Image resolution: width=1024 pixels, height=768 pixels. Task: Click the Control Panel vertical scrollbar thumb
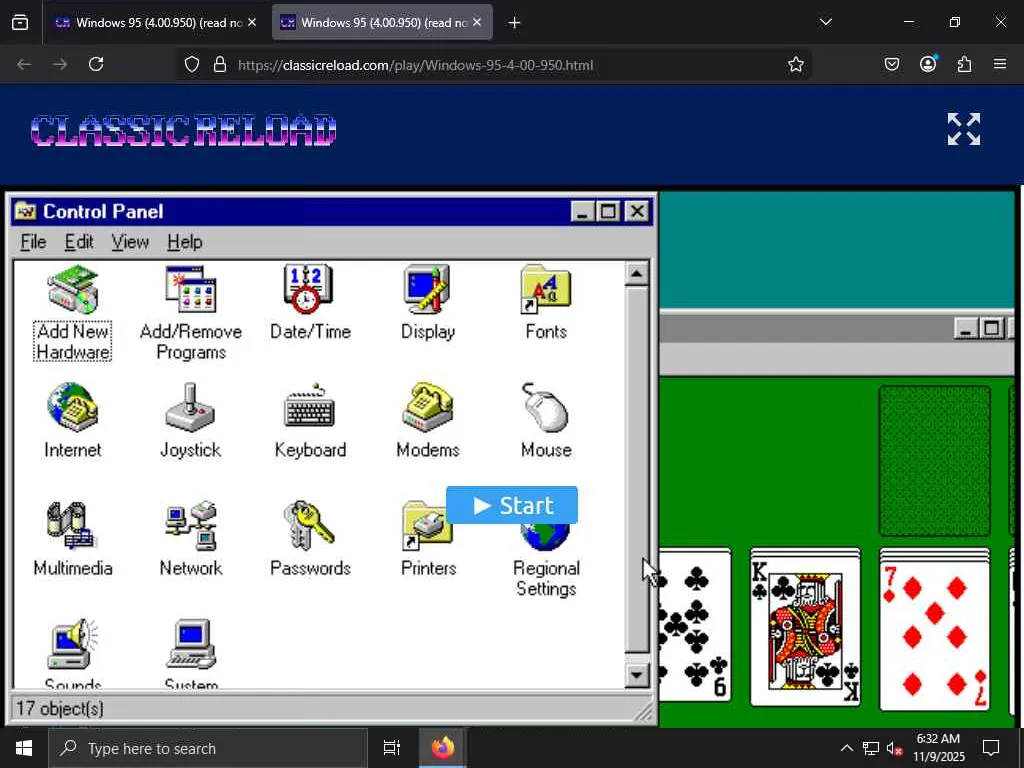pyautogui.click(x=636, y=469)
